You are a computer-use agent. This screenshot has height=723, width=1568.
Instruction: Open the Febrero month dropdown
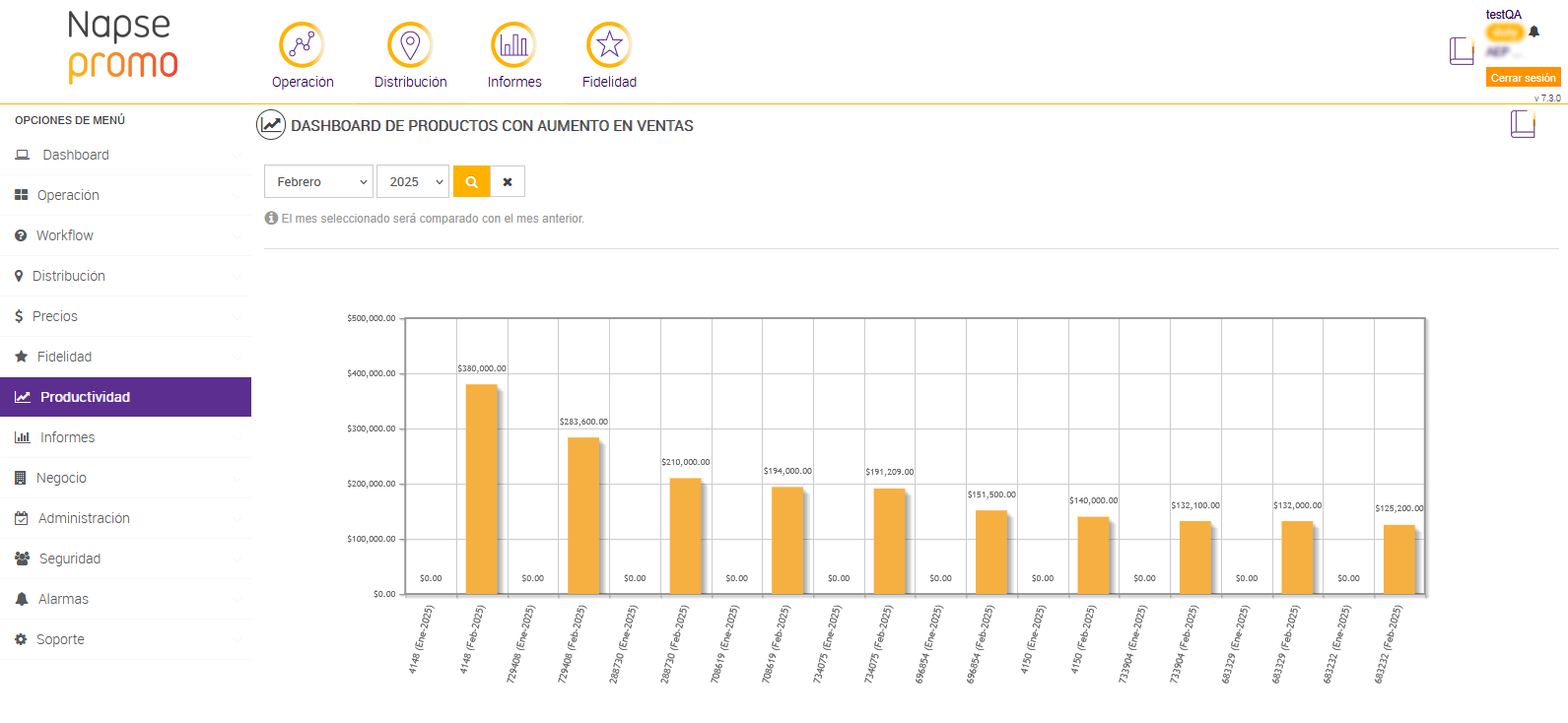pyautogui.click(x=318, y=182)
